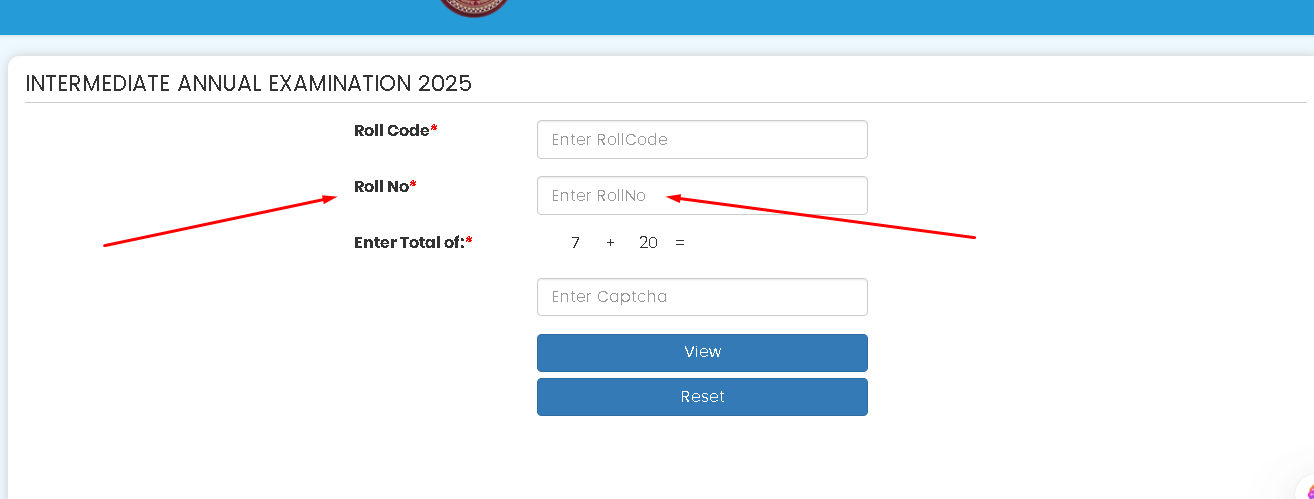Select the Enter Captcha input box
Screen dimensions: 1314x499
click(702, 297)
